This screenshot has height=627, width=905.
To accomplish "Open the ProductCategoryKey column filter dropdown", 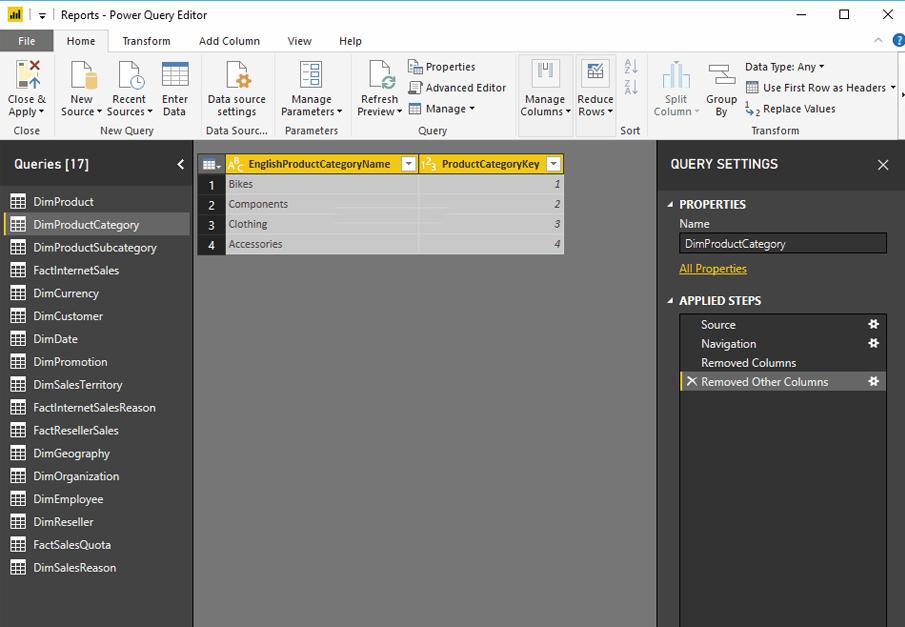I will point(553,164).
